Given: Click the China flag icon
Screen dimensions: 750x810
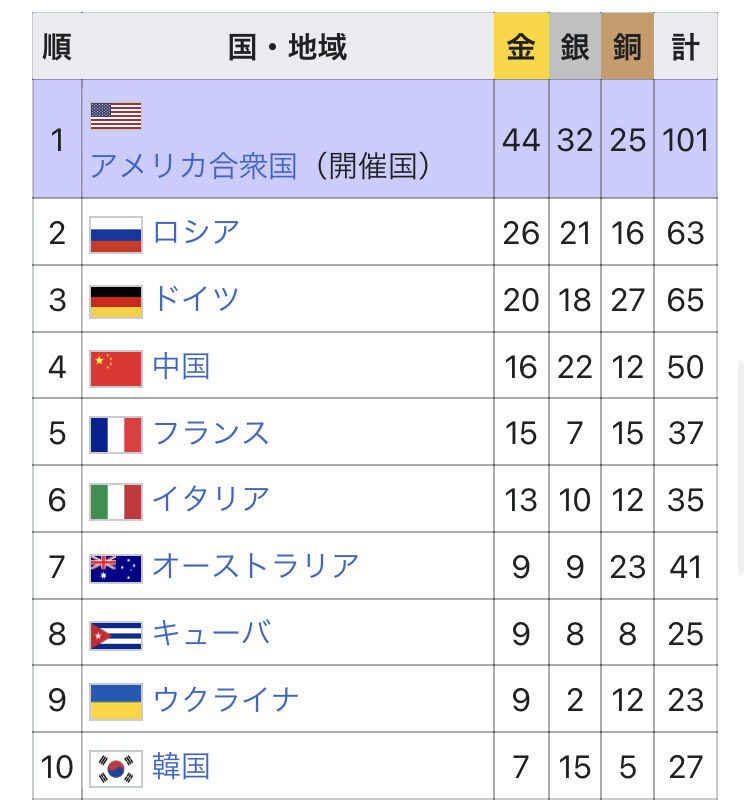Looking at the screenshot, I should (116, 368).
